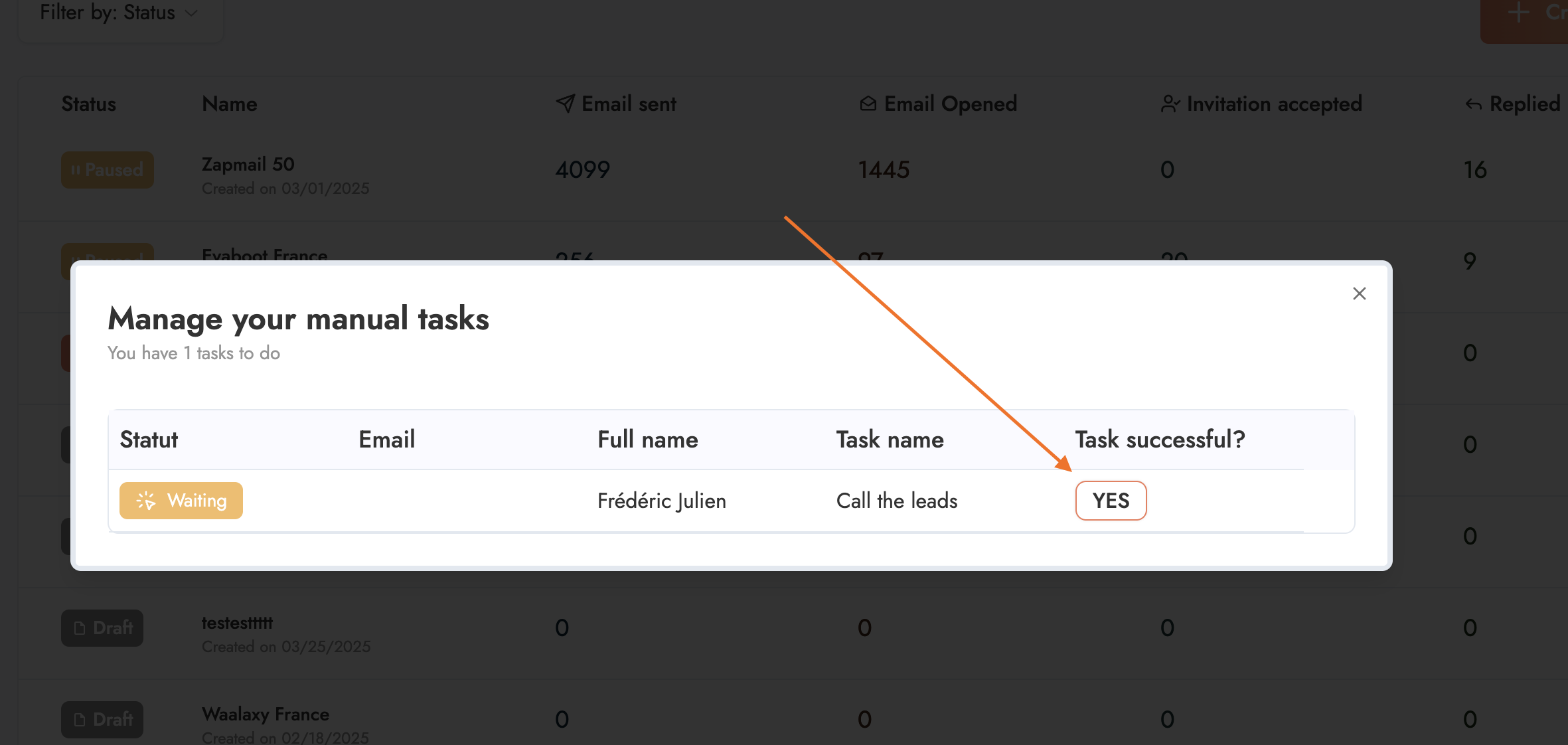Click the Task successful? column header

pos(1160,440)
